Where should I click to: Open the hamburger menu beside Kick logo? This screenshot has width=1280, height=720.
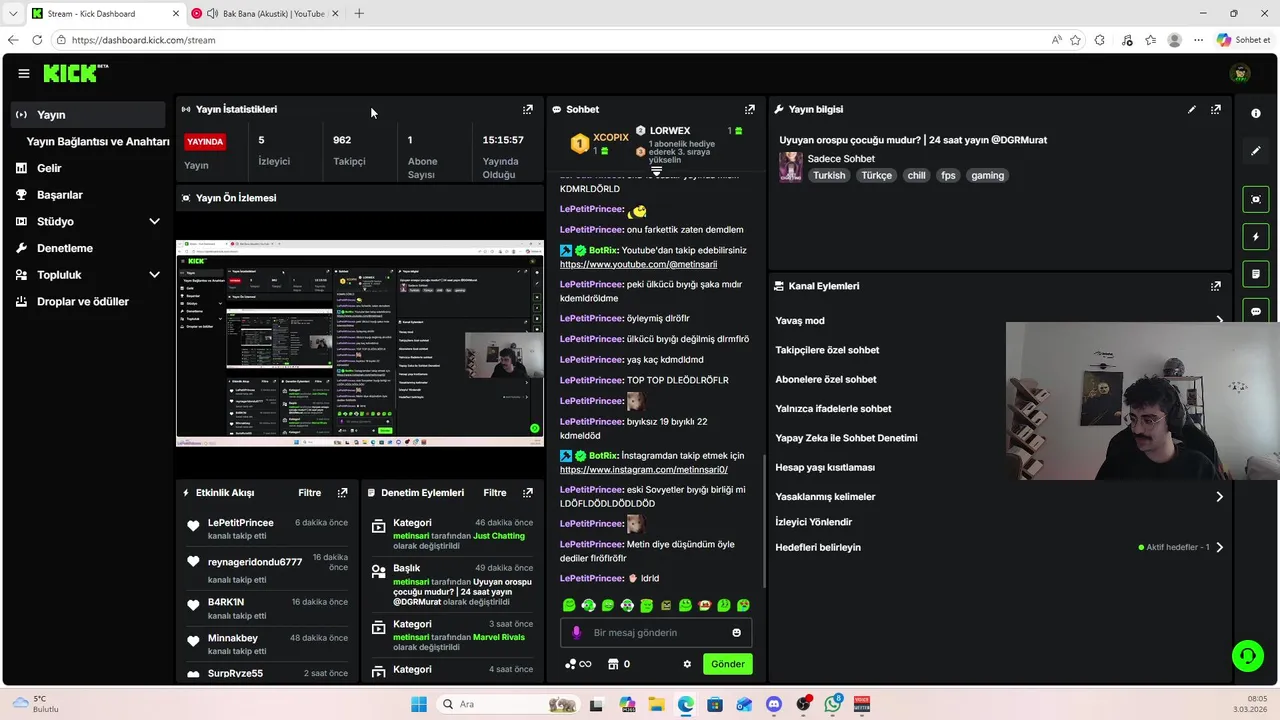23,73
